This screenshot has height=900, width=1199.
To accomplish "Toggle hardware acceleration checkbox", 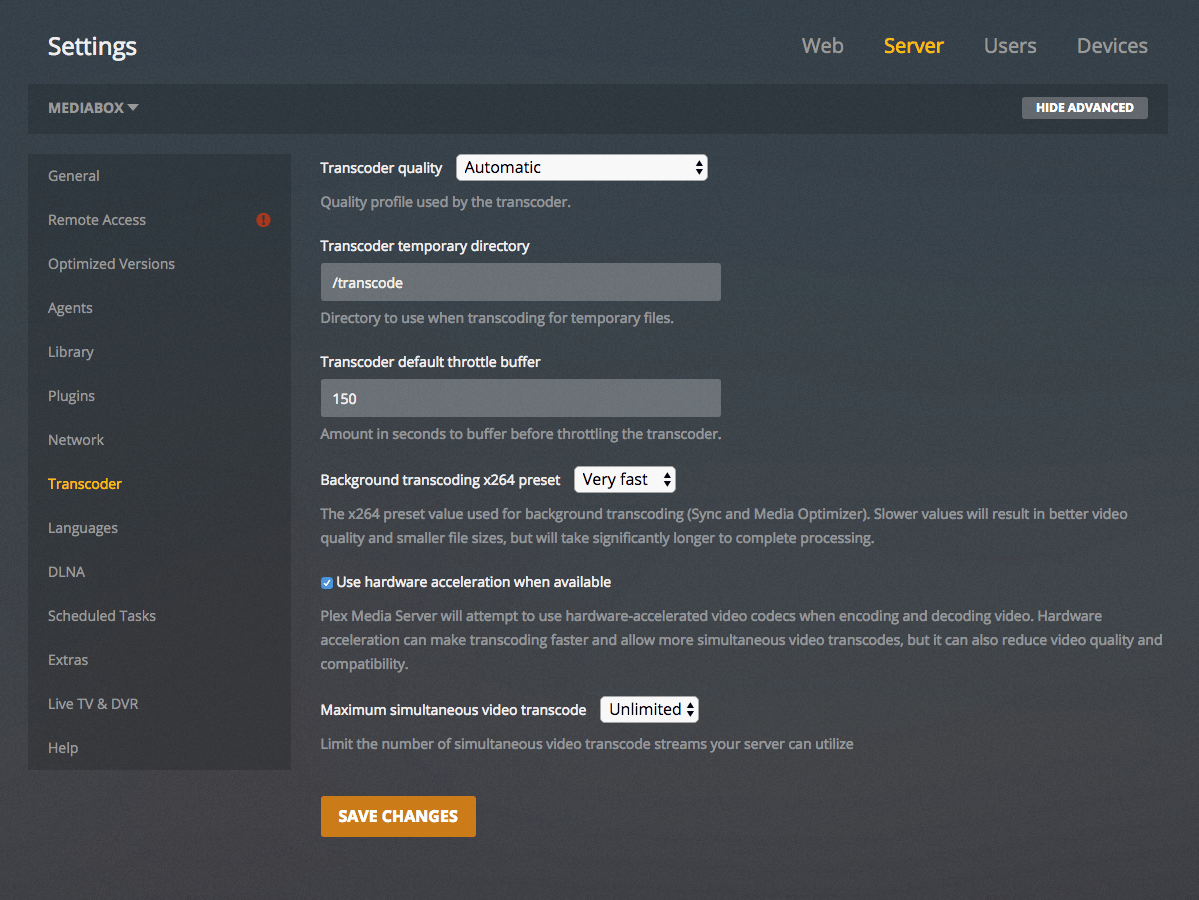I will pos(327,583).
